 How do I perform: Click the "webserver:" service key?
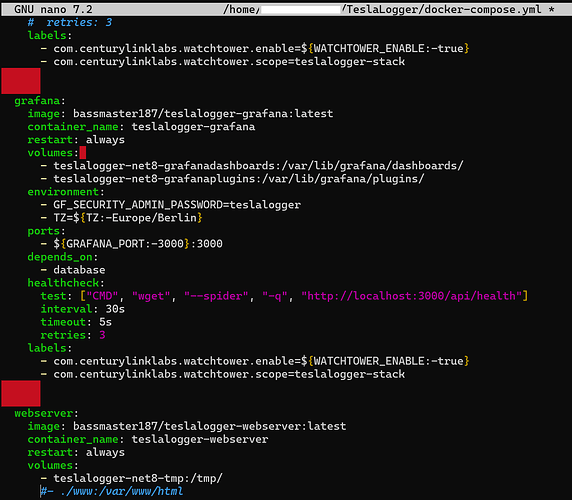[46, 413]
